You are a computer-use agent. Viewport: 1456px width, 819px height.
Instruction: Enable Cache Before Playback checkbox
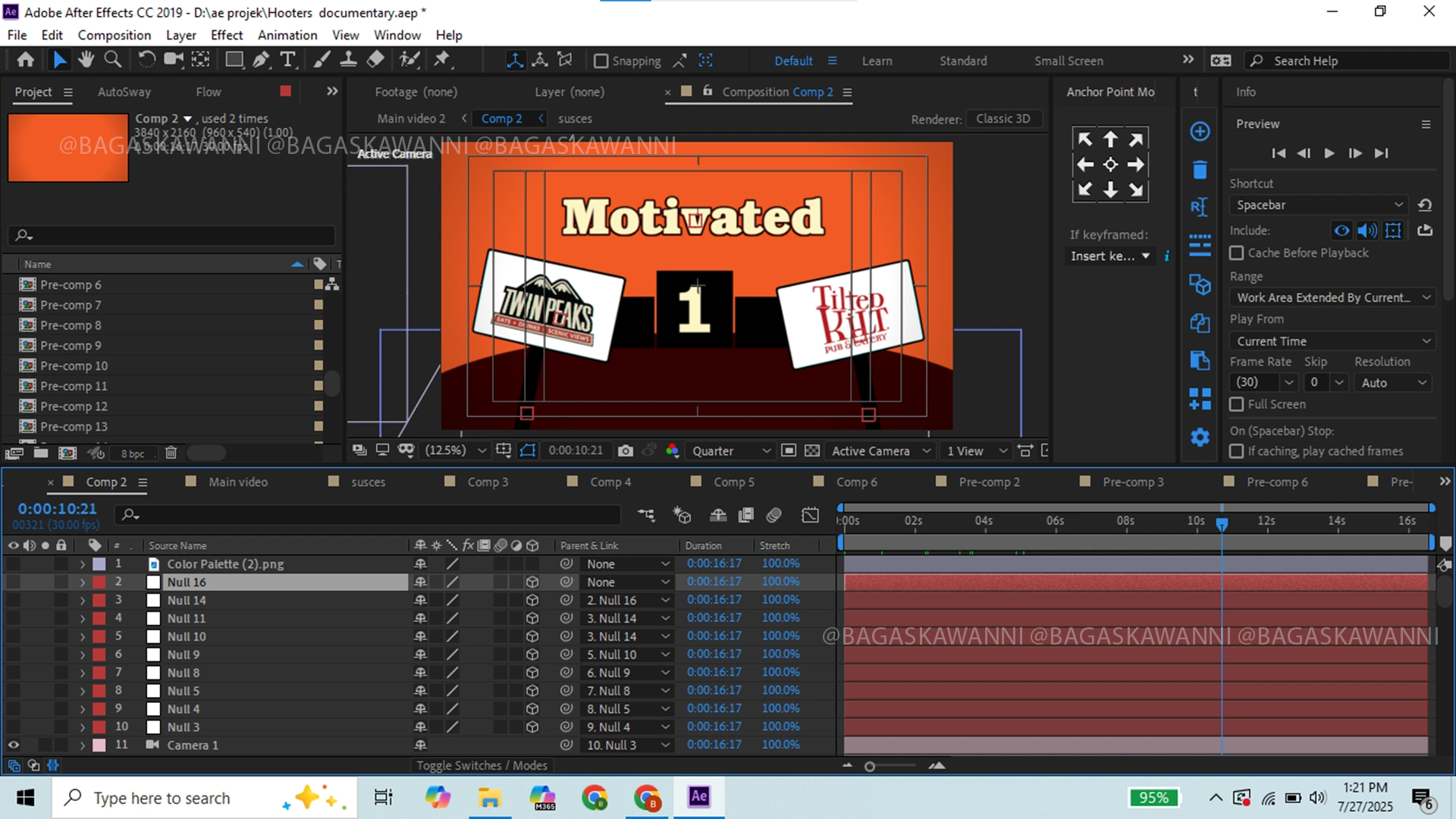pos(1237,253)
